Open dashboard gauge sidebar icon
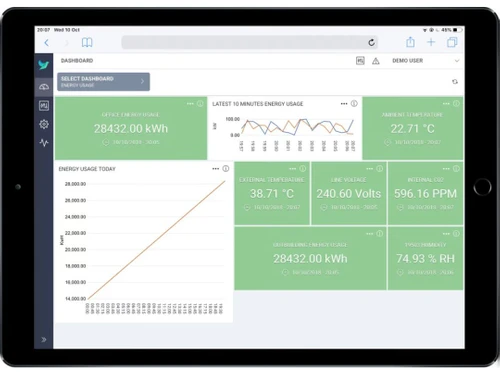 44,87
